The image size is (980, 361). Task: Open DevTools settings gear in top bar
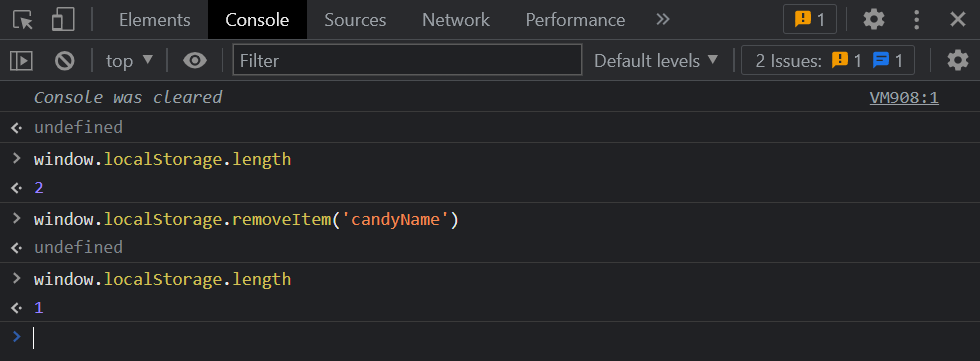[874, 20]
